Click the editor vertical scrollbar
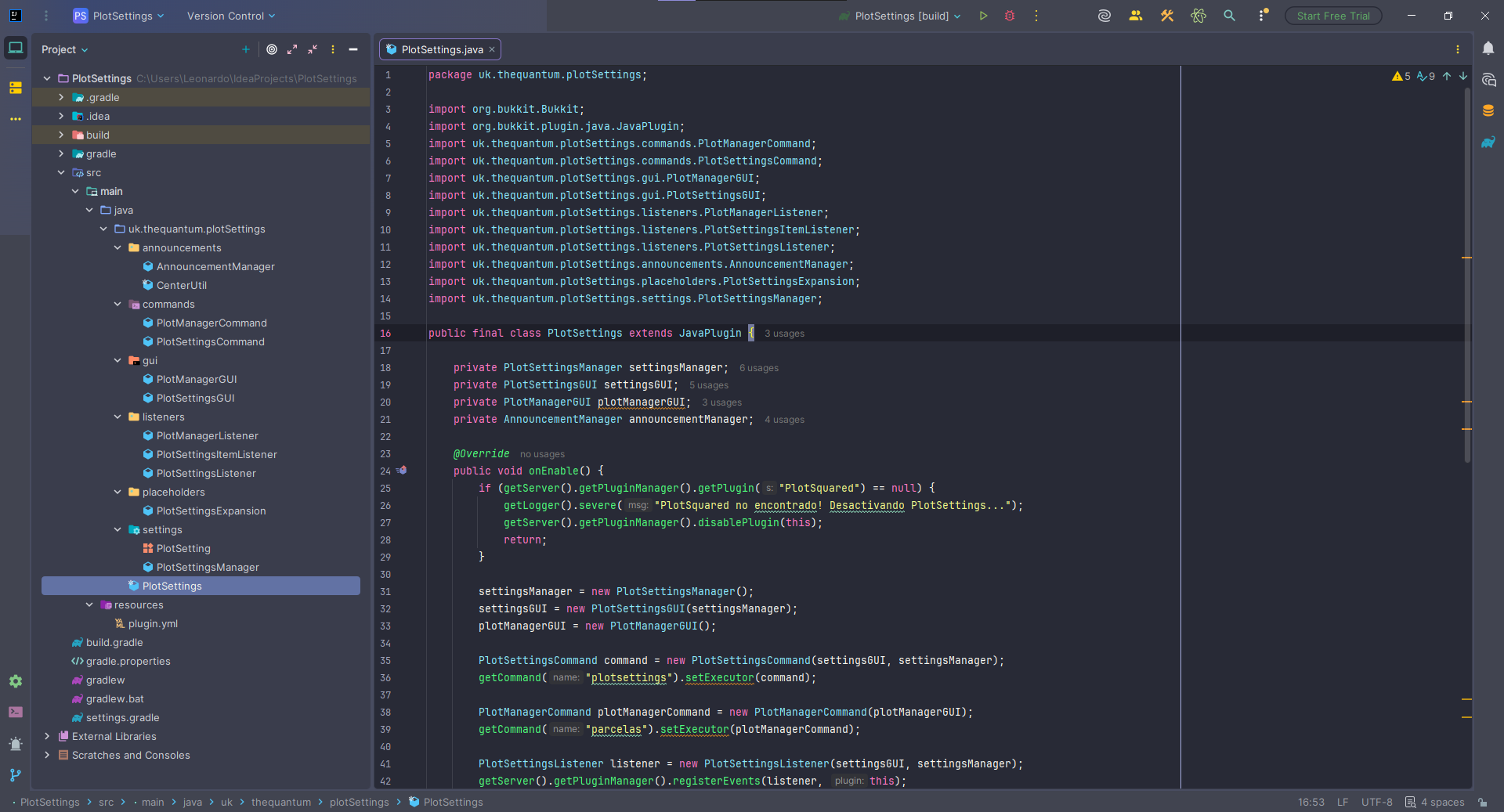This screenshot has height=812, width=1504. pos(1467,274)
